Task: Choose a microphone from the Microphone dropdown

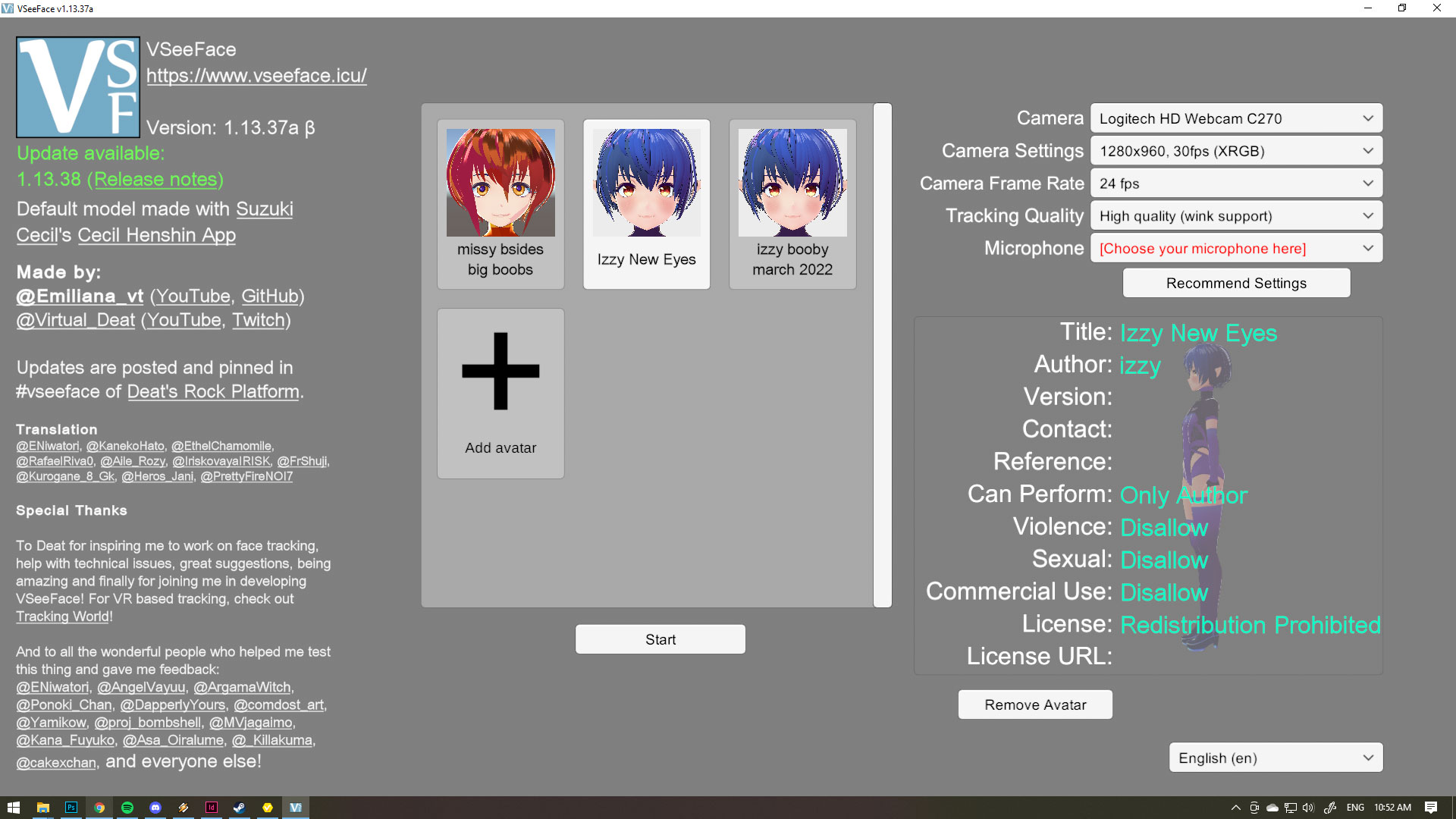Action: 1236,249
